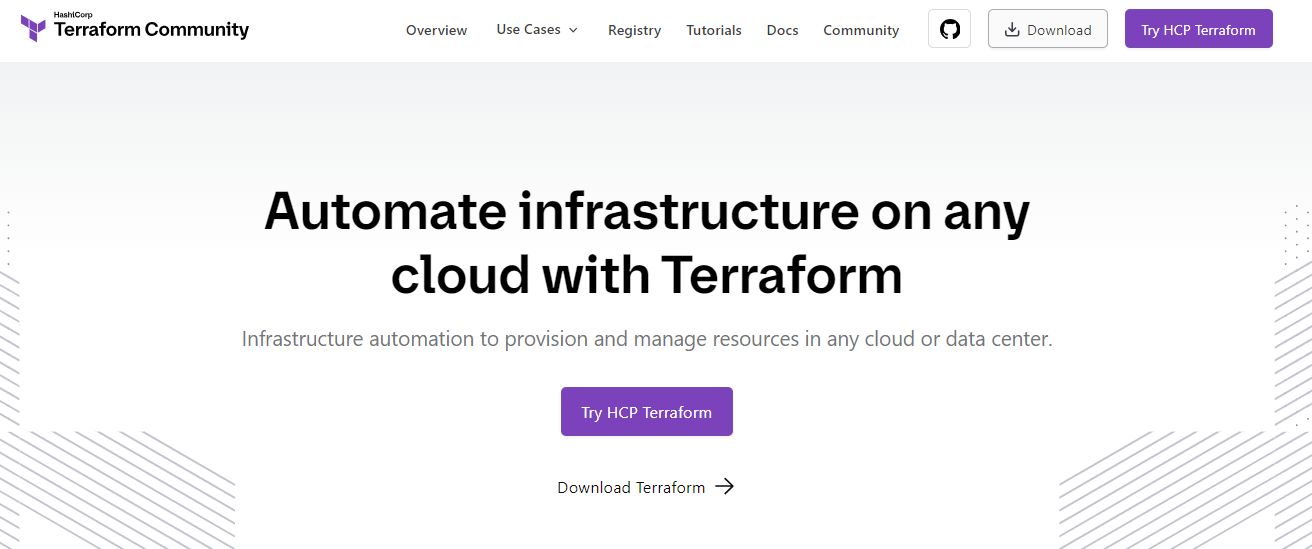This screenshot has height=549, width=1312.
Task: Open the Tutorials nav link
Action: coord(714,30)
